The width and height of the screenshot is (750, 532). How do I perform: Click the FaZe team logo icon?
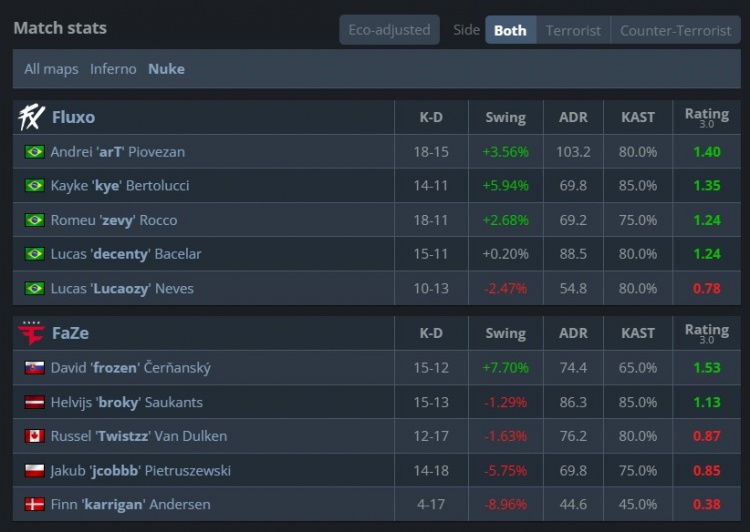tap(32, 333)
